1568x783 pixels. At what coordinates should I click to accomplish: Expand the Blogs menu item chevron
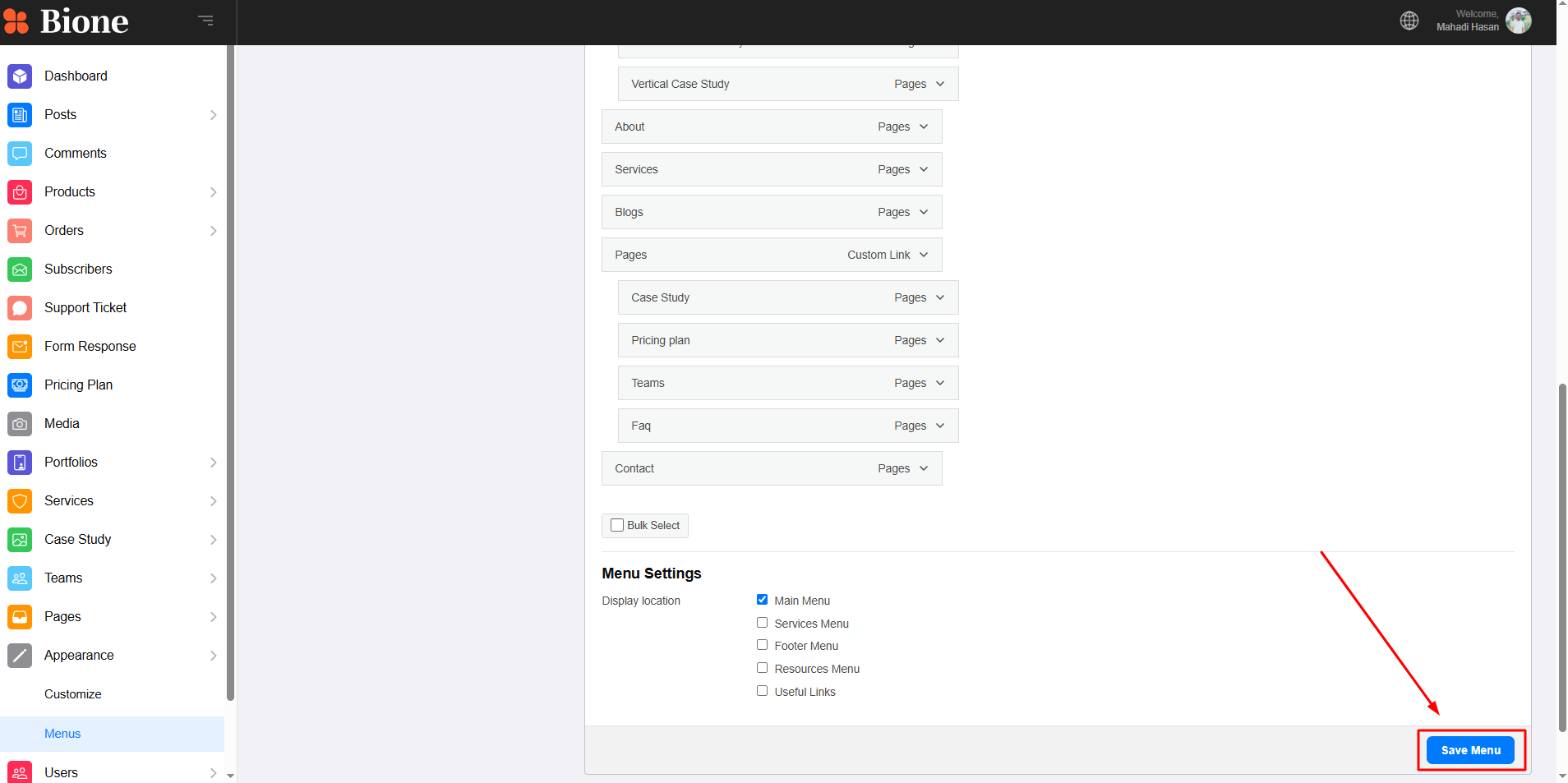[x=924, y=212]
